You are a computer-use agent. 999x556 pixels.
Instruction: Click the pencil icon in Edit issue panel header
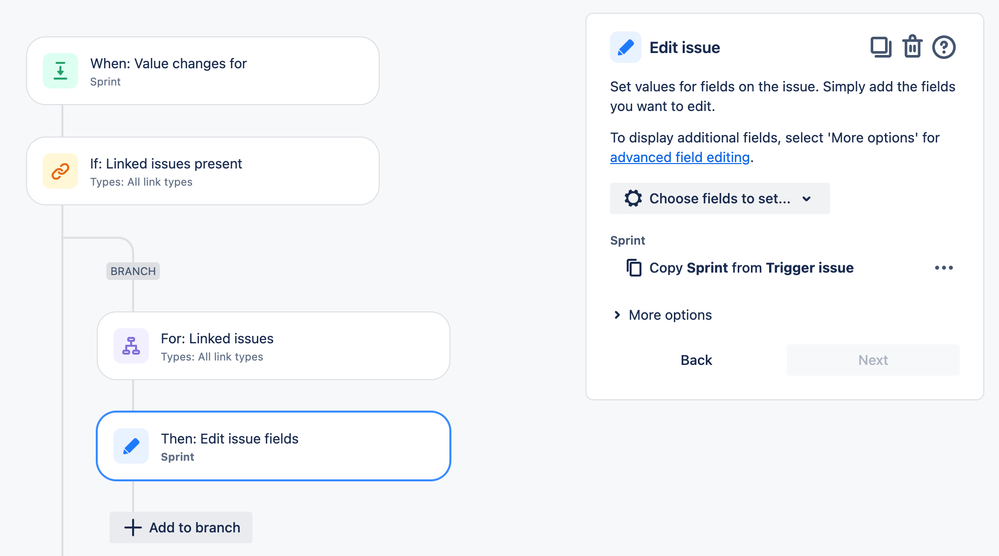coord(626,47)
